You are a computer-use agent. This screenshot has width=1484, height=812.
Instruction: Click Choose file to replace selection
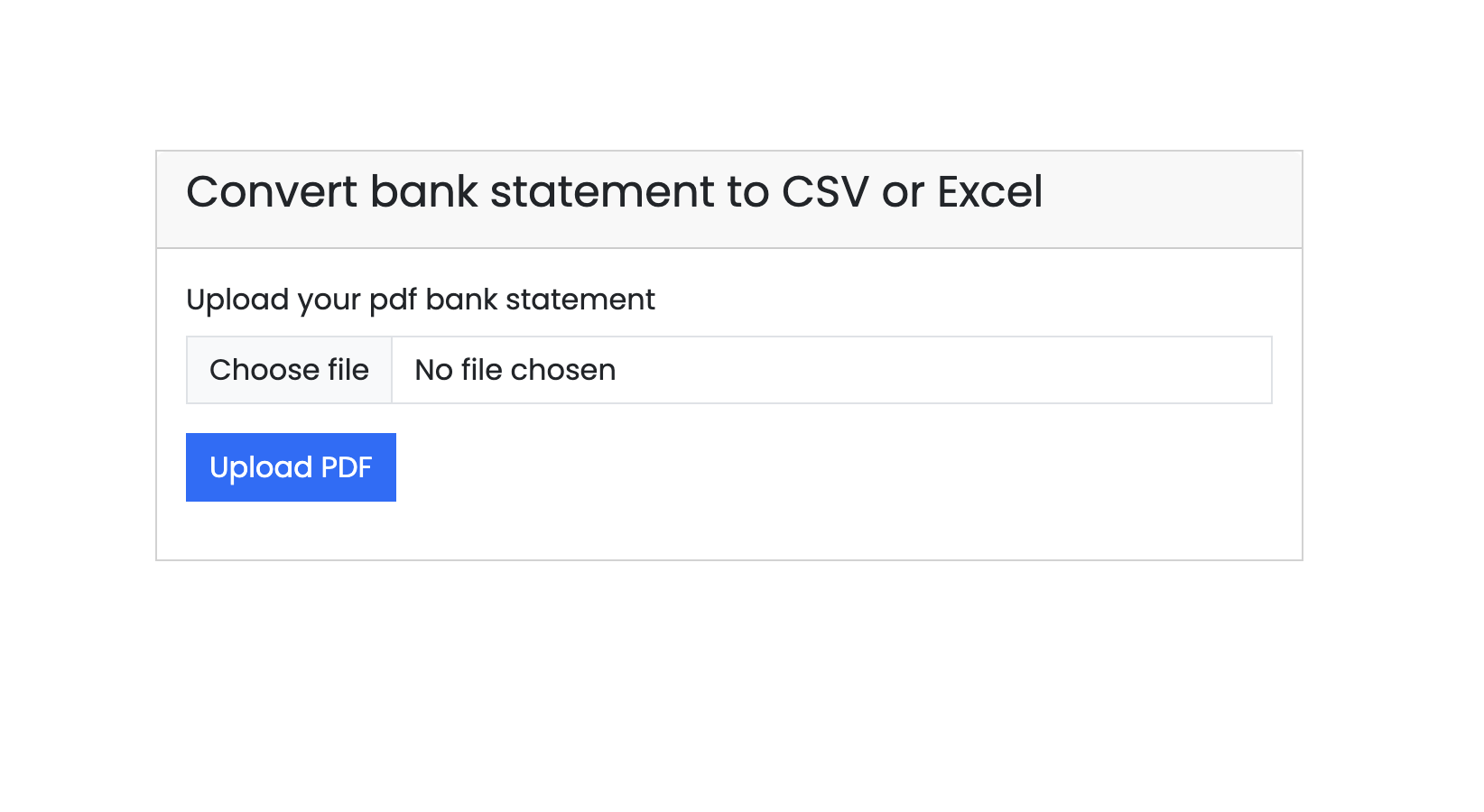point(289,370)
